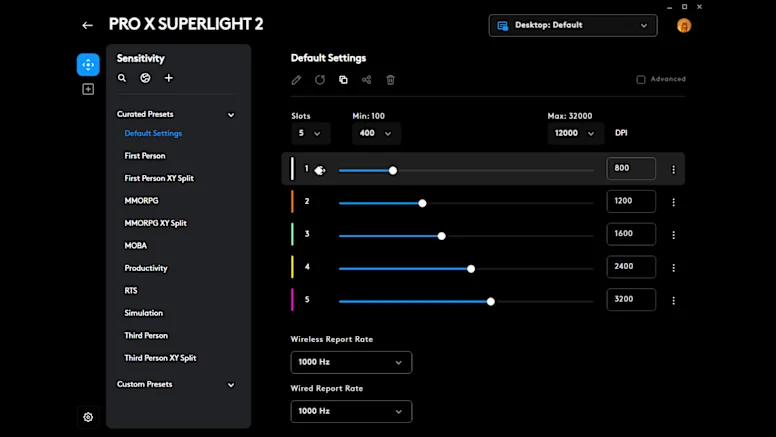Image resolution: width=776 pixels, height=437 pixels.
Task: Click the 1600 DPI value field
Action: point(631,234)
